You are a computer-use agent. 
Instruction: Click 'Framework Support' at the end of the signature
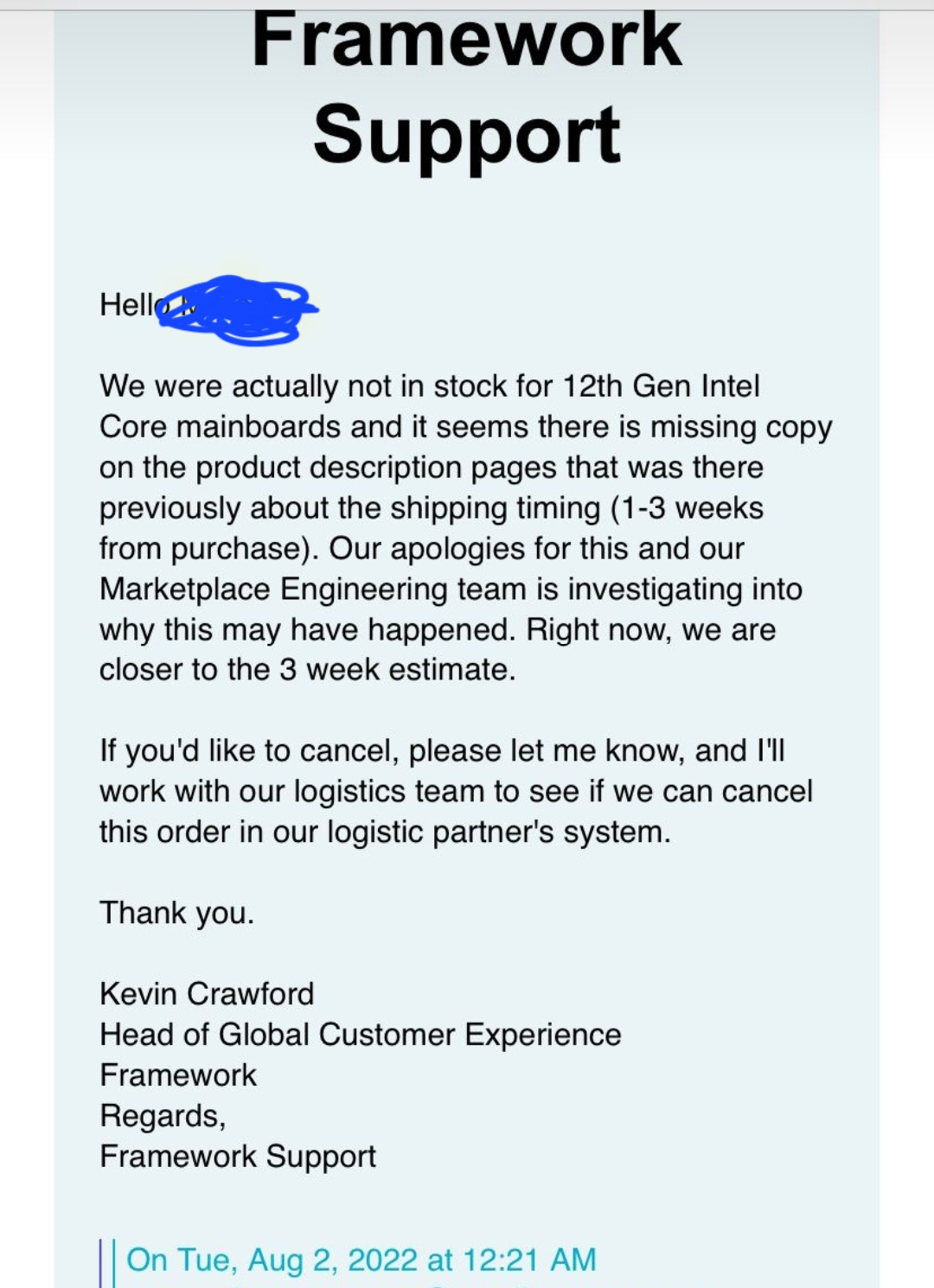click(x=238, y=1156)
